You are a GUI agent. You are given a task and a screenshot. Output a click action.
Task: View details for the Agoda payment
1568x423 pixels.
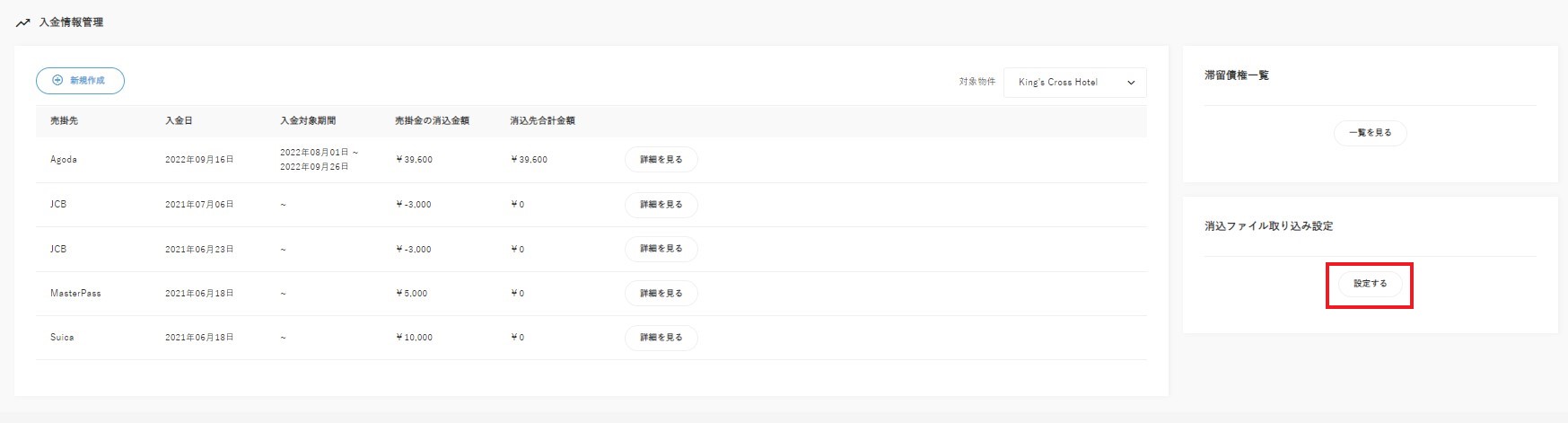pyautogui.click(x=661, y=160)
